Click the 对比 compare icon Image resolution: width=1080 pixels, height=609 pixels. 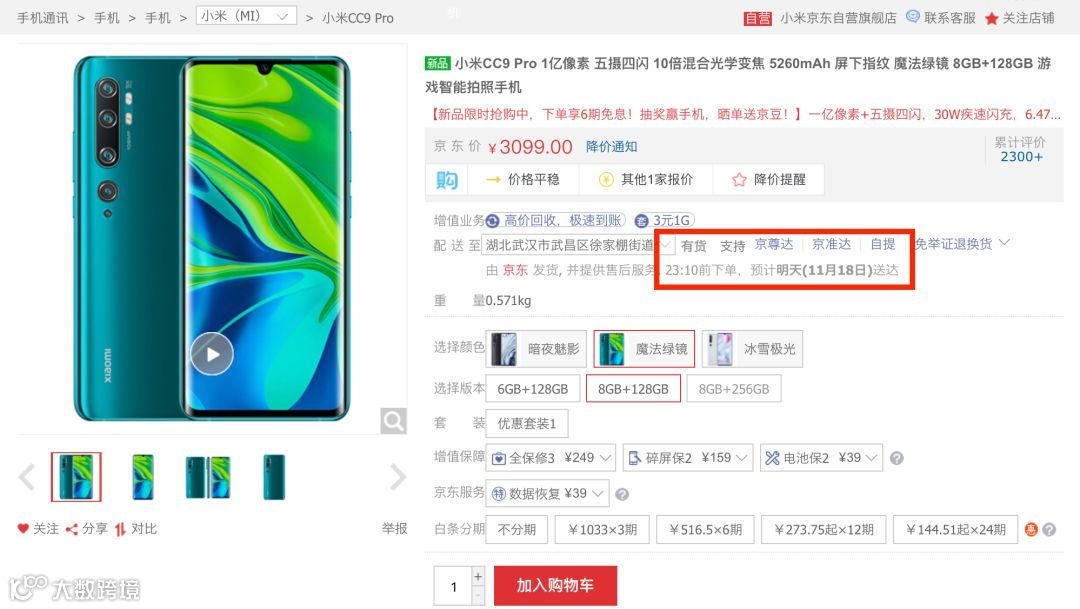click(x=121, y=529)
